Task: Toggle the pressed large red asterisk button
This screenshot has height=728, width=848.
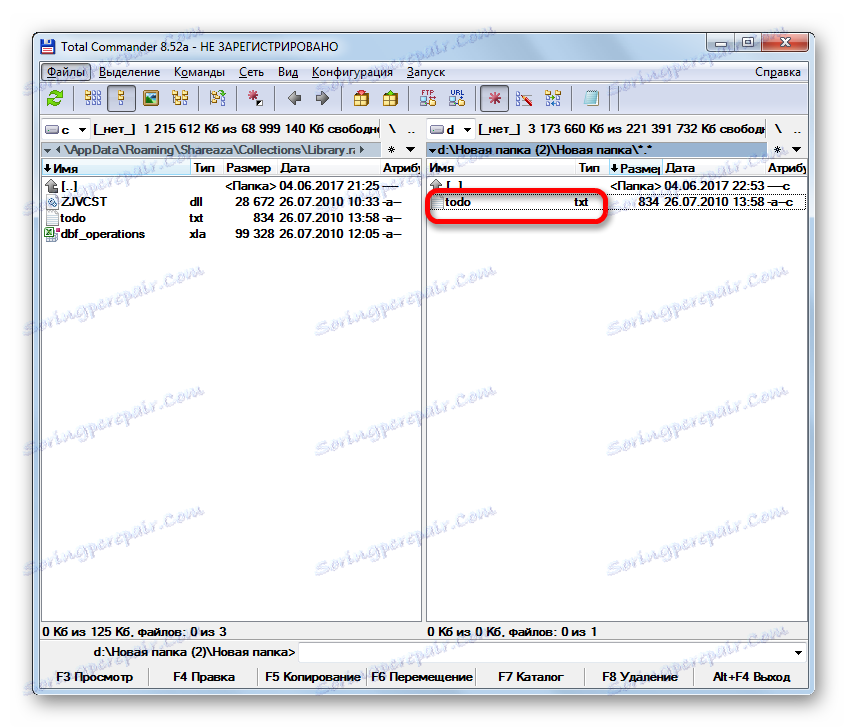Action: click(494, 98)
